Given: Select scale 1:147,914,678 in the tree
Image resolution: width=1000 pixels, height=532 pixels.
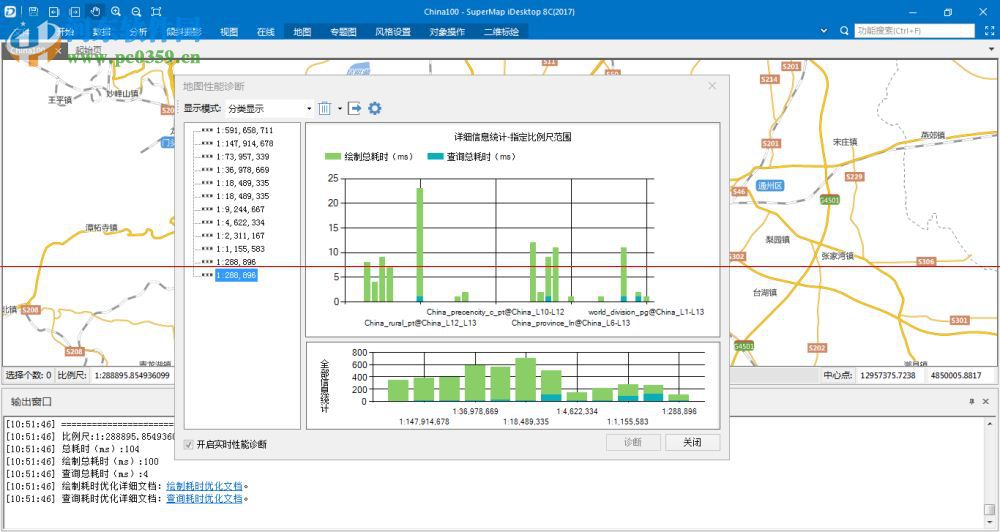Looking at the screenshot, I should click(244, 144).
